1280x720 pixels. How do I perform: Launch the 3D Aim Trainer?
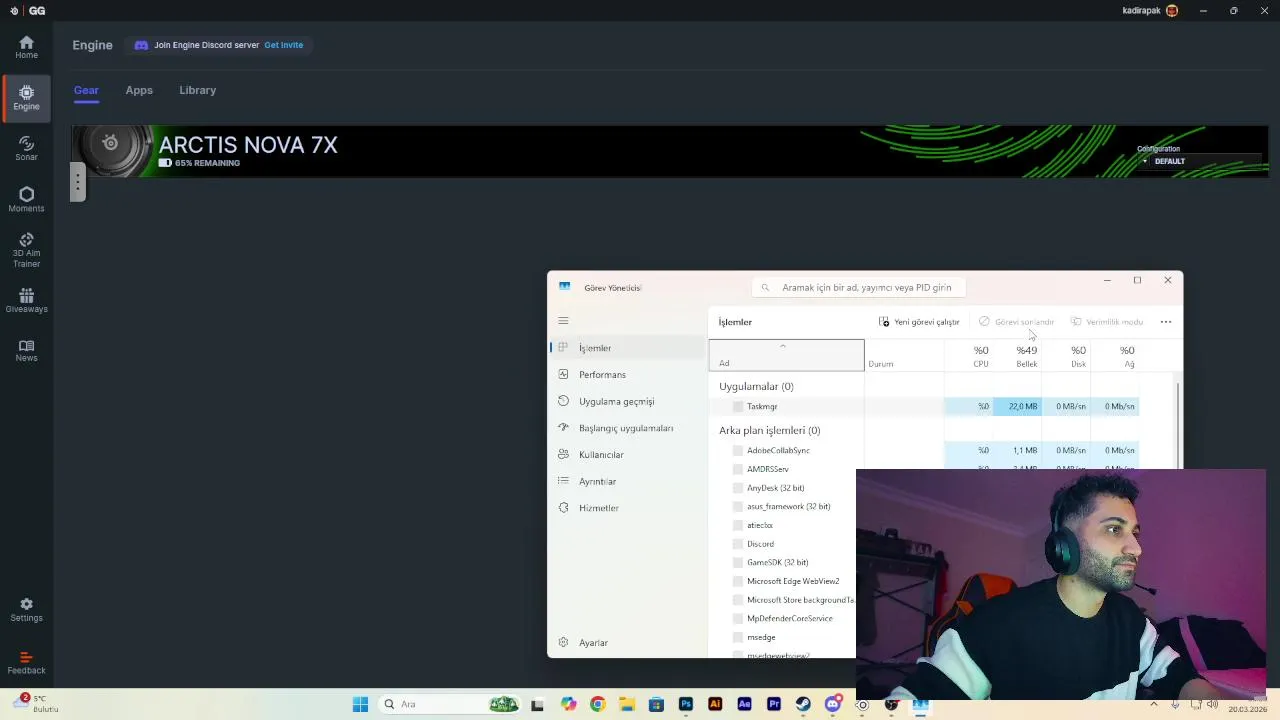pos(26,250)
